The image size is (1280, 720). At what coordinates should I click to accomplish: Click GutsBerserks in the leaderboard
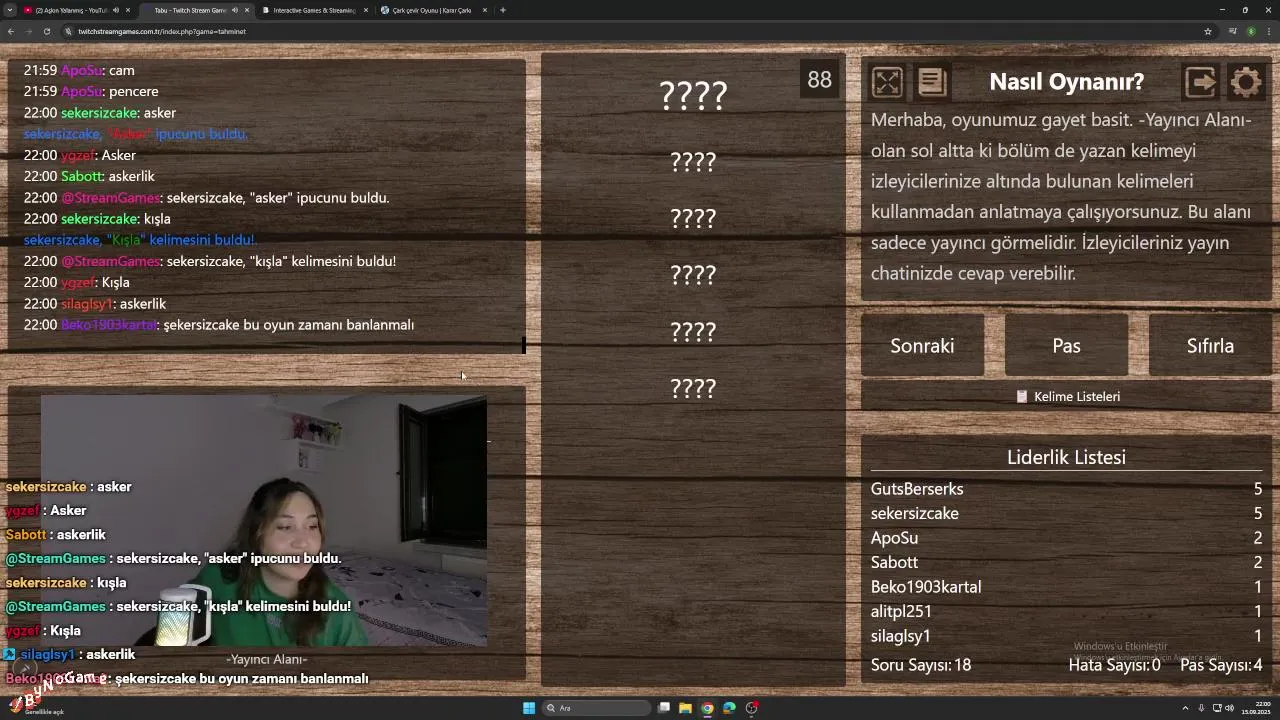click(917, 489)
